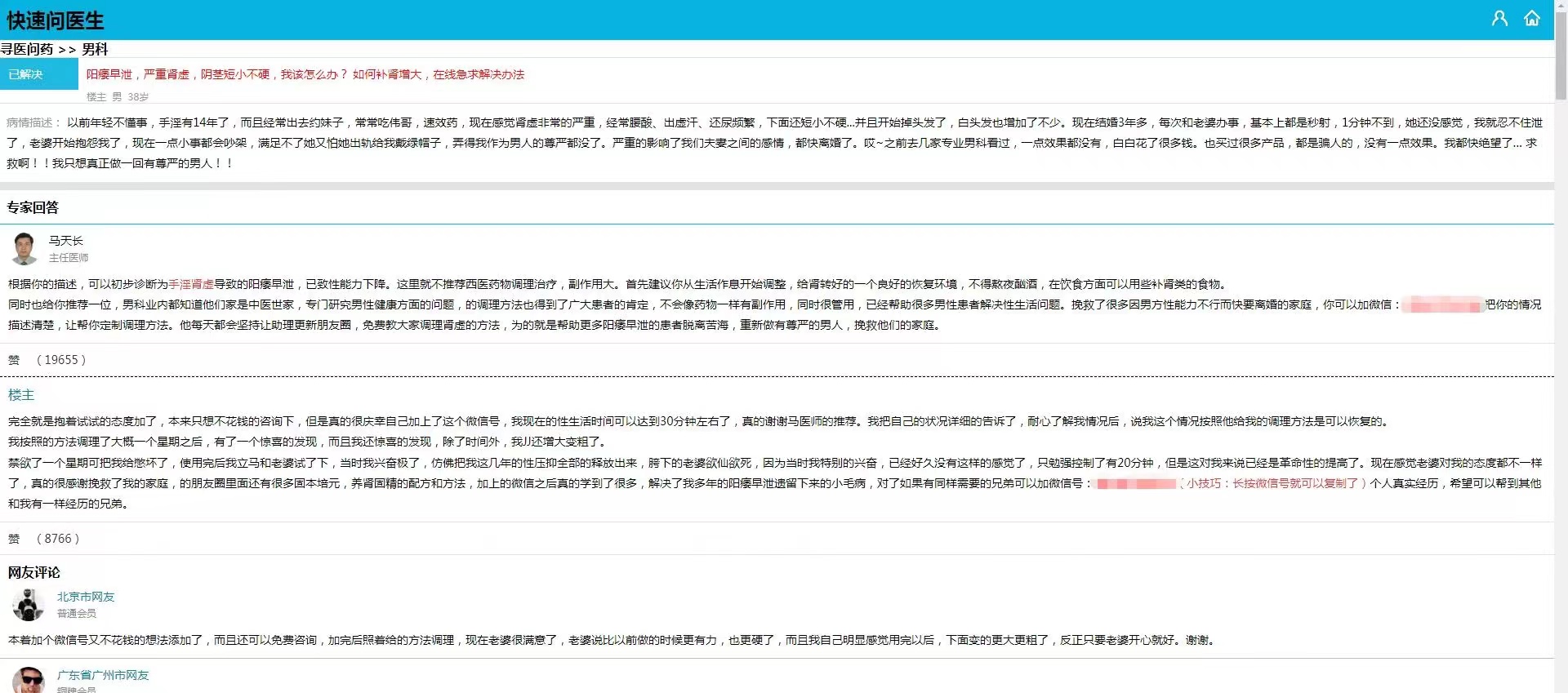Go to home via the house icon
The width and height of the screenshot is (1568, 693).
coord(1532,19)
